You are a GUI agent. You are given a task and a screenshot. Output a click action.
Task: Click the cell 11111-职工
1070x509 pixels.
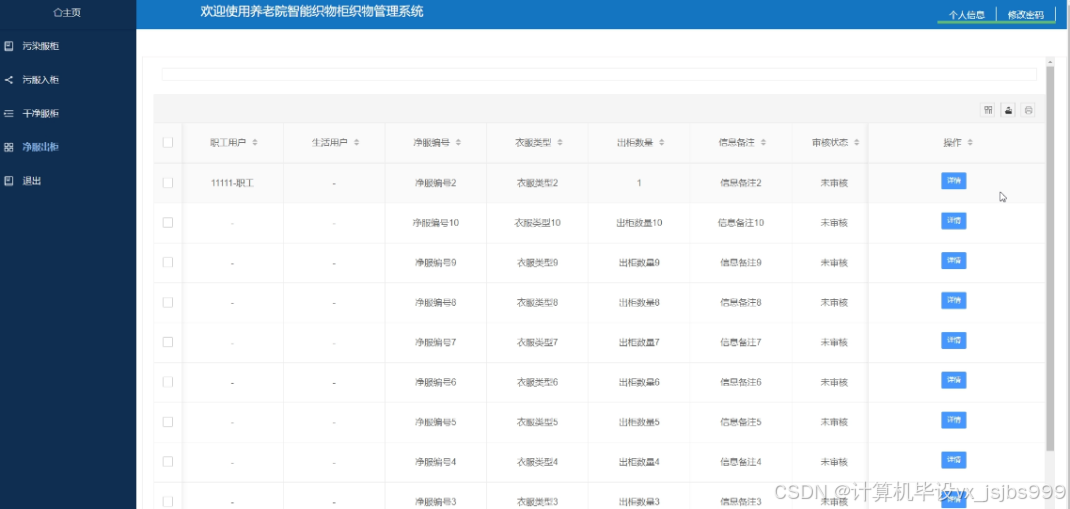[233, 183]
